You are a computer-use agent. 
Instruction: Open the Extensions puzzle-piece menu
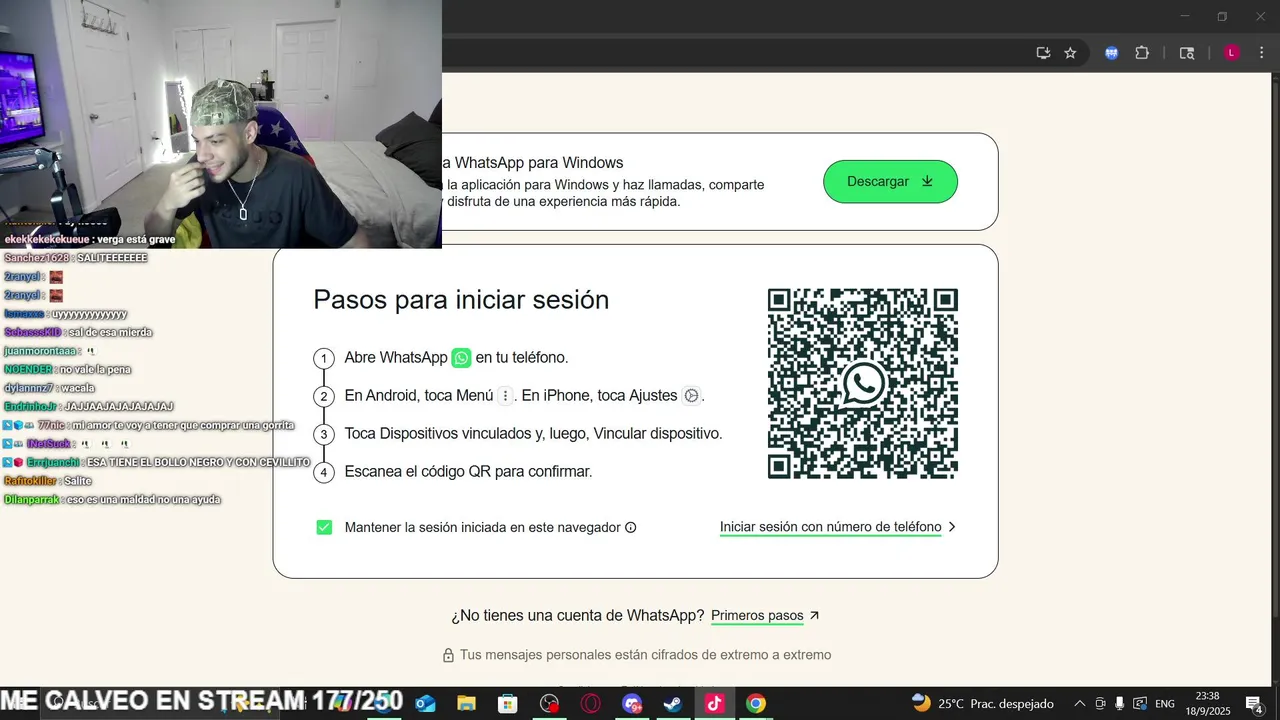point(1142,53)
